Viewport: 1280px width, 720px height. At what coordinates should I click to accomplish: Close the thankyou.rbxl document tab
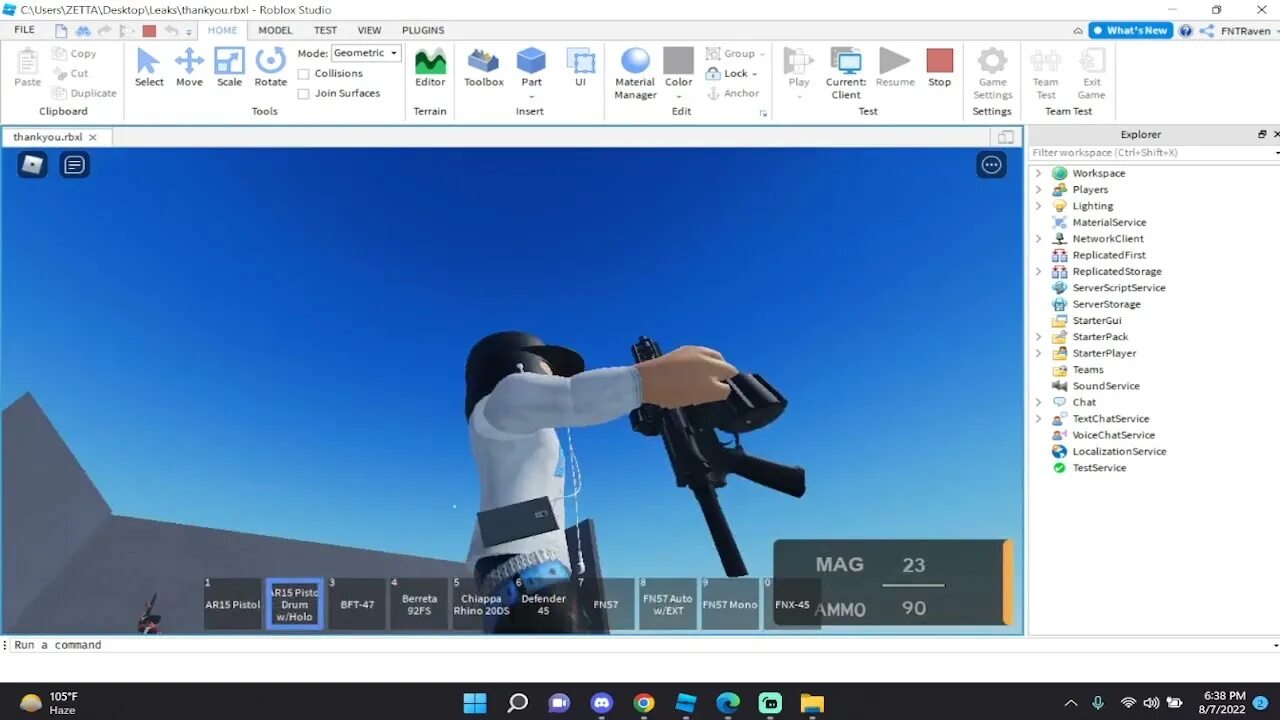93,137
